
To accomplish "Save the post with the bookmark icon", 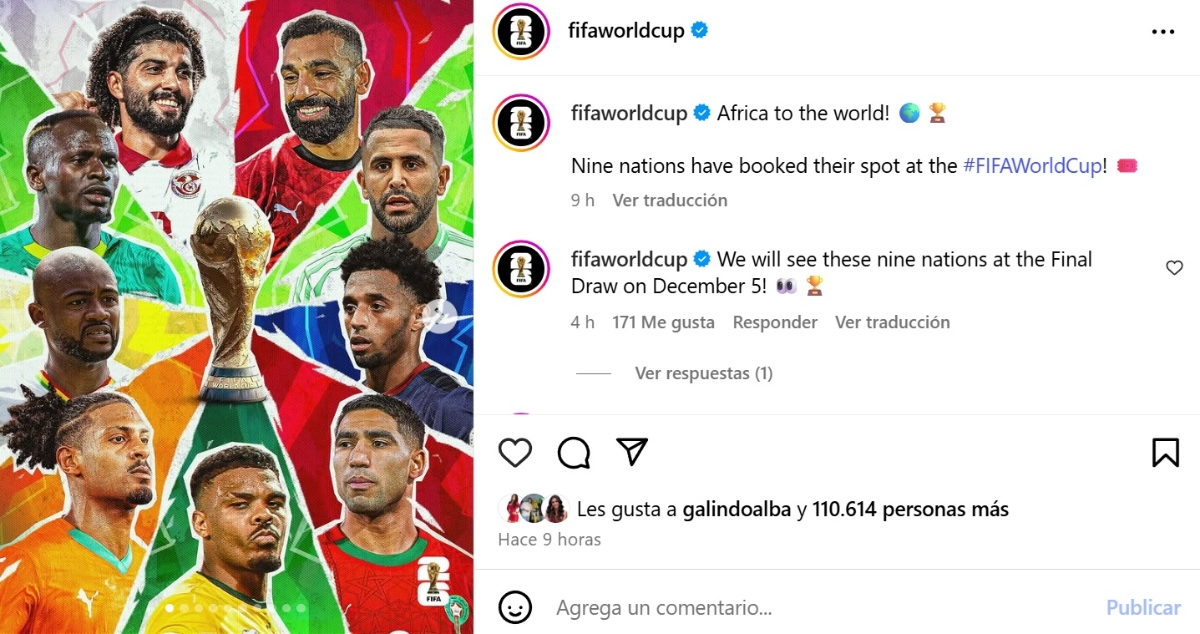I will (x=1166, y=453).
